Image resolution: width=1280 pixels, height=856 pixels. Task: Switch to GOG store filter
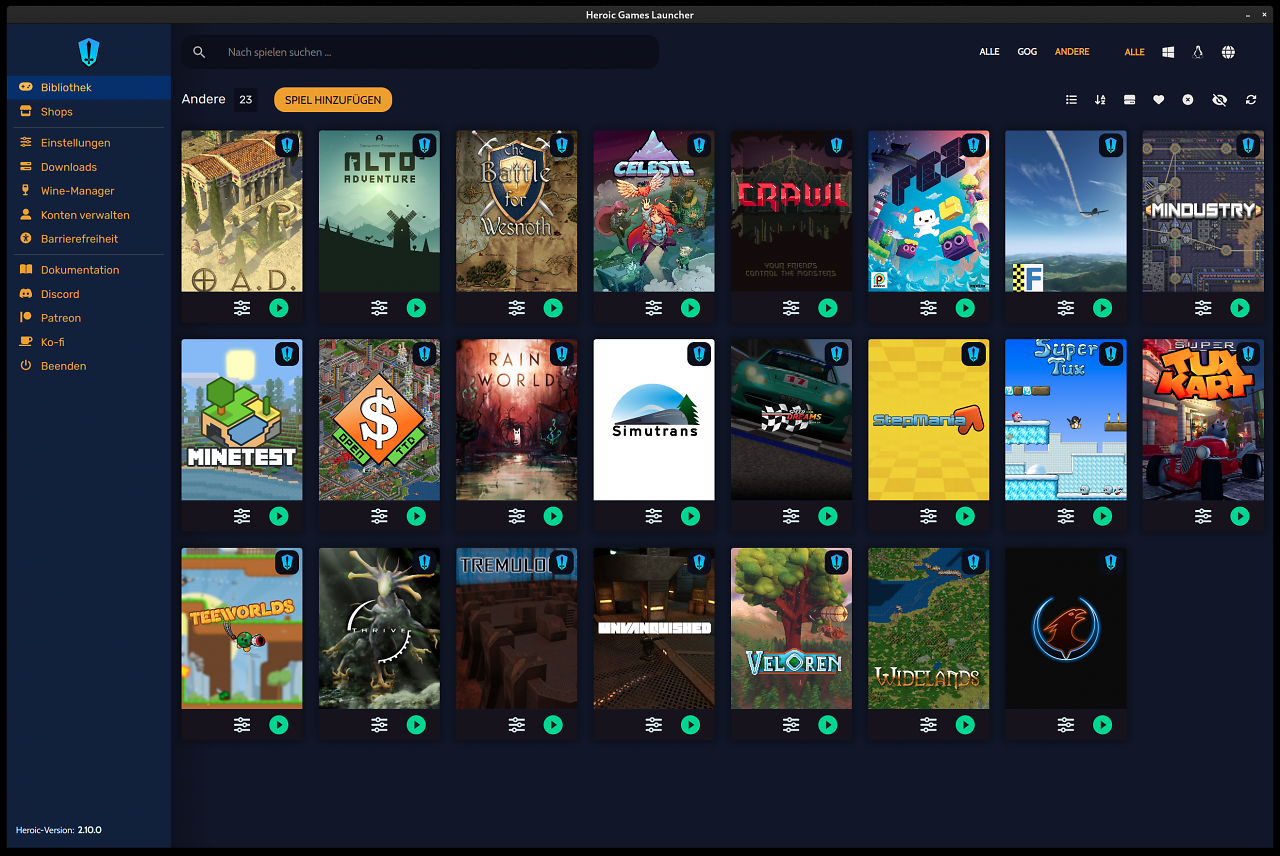pos(1027,52)
